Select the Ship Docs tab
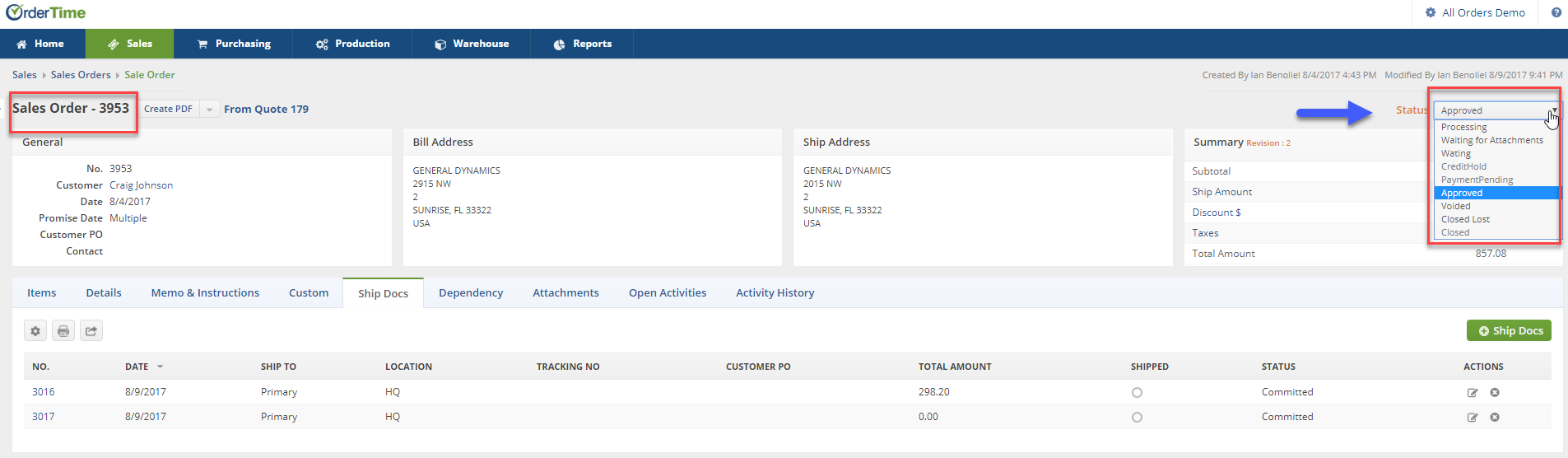 click(383, 293)
